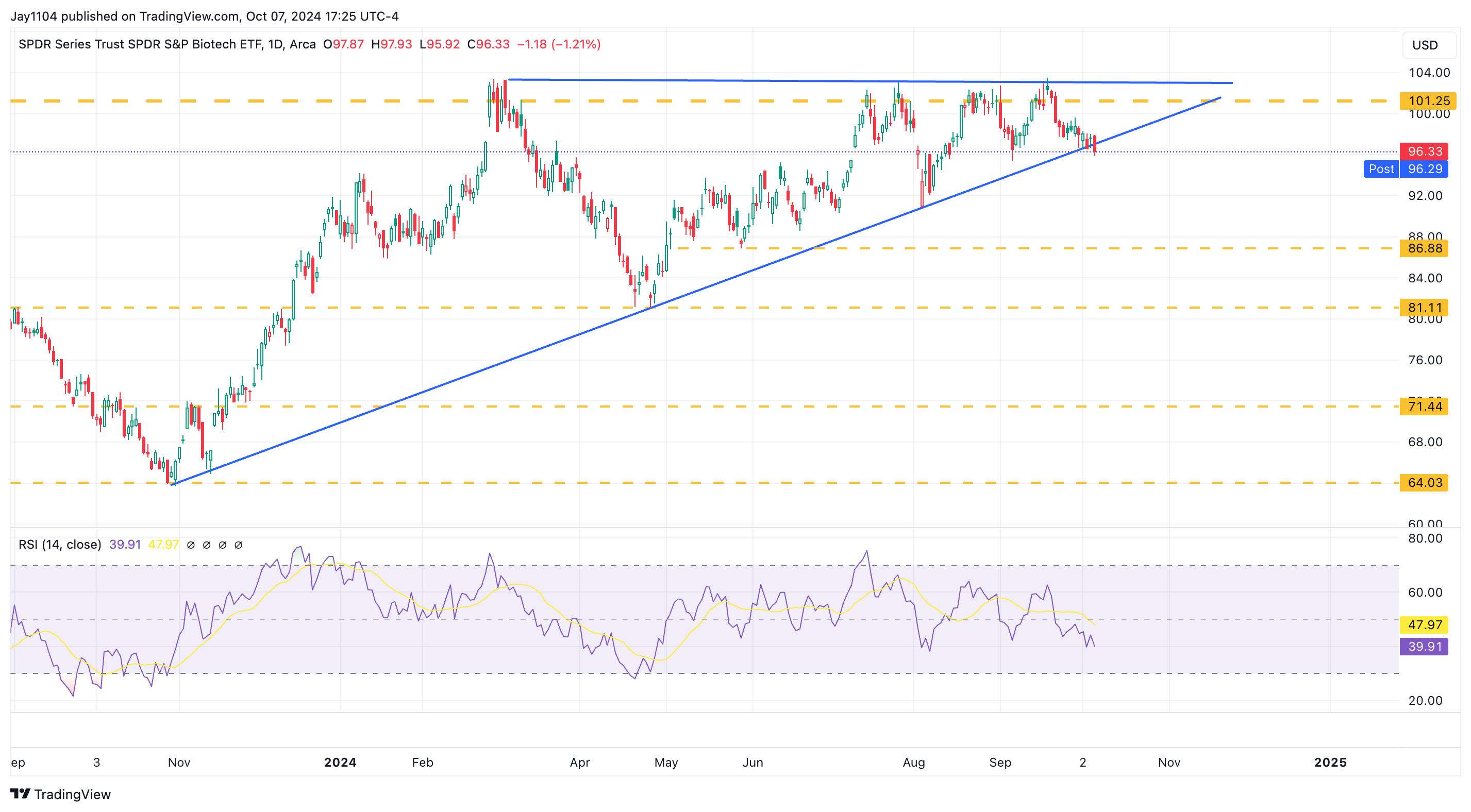The width and height of the screenshot is (1471, 812).
Task: Click the 68.00 price scale value
Action: click(1425, 442)
